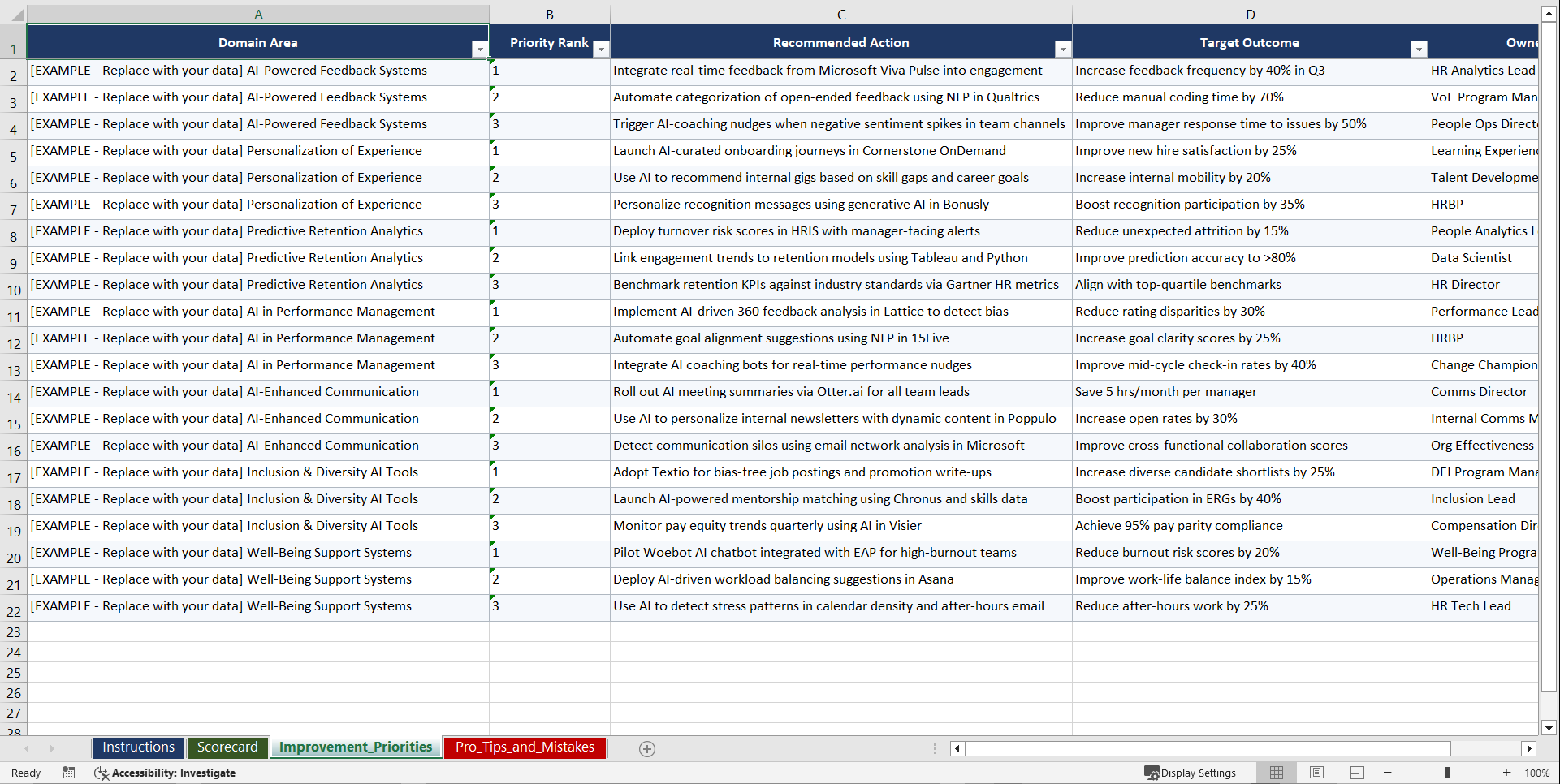Select the Scorecard sheet tab
The image size is (1560, 784).
pyautogui.click(x=227, y=747)
